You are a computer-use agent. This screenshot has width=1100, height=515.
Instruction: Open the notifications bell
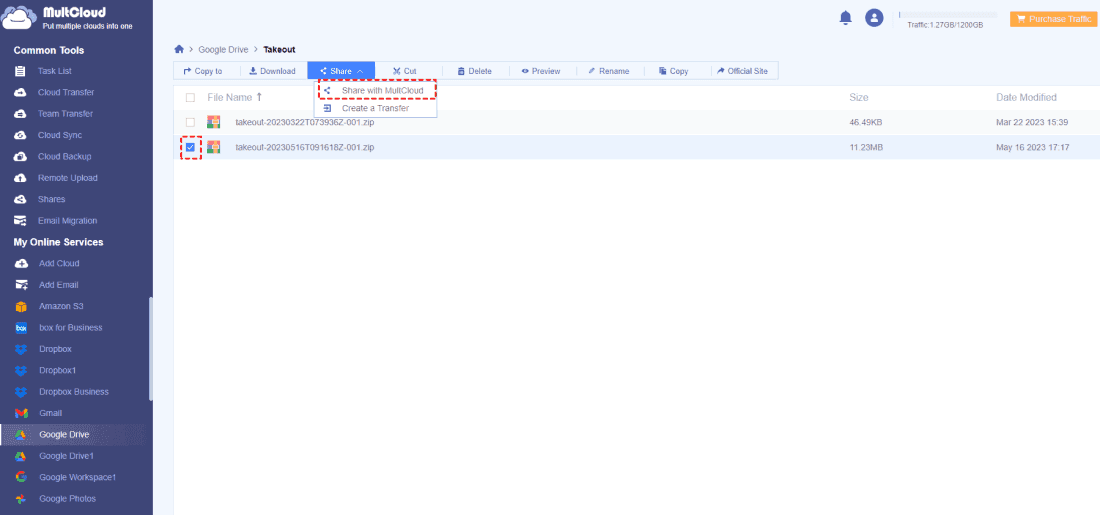845,18
